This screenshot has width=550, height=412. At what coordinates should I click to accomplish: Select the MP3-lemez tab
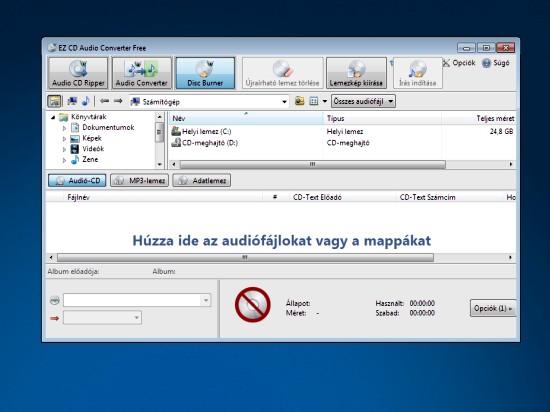click(x=140, y=181)
